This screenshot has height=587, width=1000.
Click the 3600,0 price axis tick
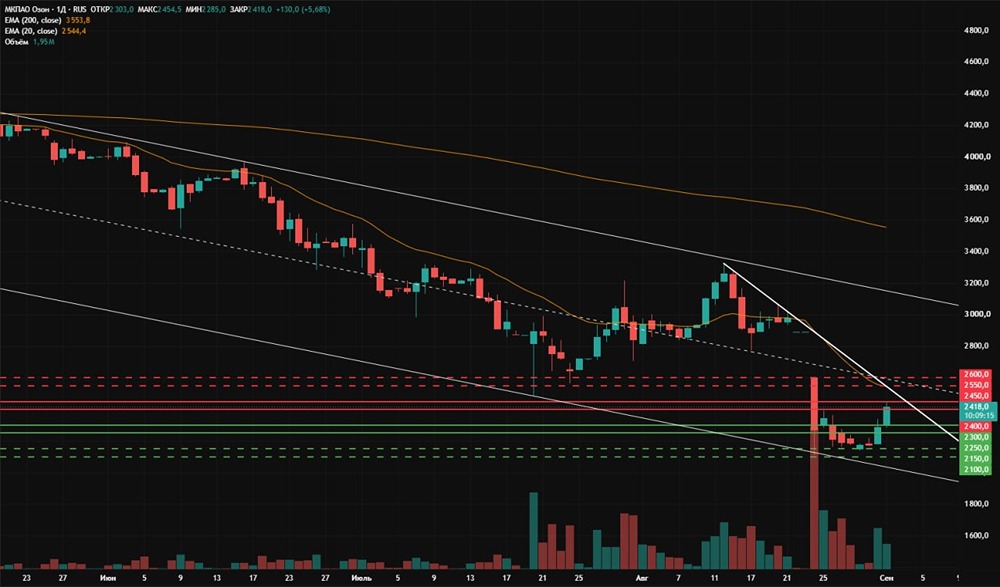pyautogui.click(x=976, y=219)
